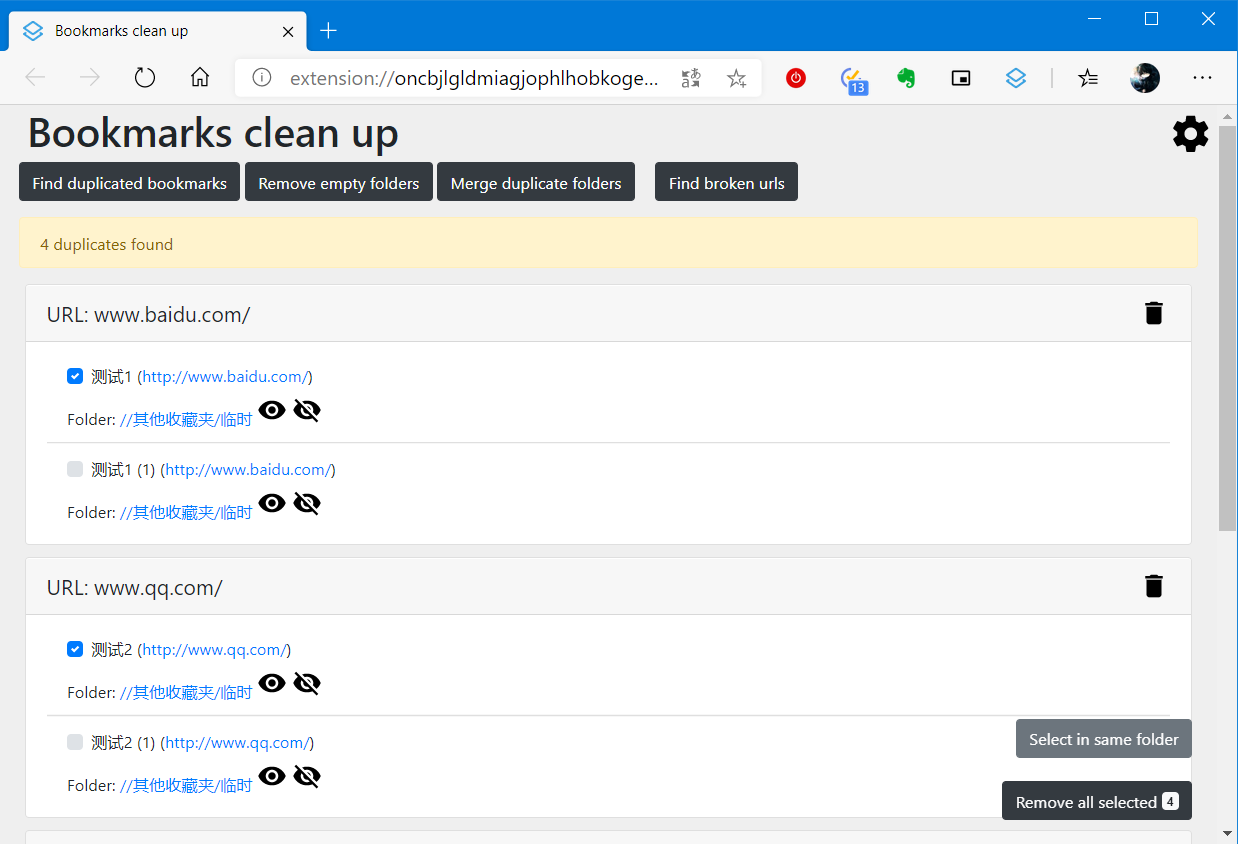Select the Bookmarks clean up browser tab
The image size is (1238, 844).
[x=157, y=31]
